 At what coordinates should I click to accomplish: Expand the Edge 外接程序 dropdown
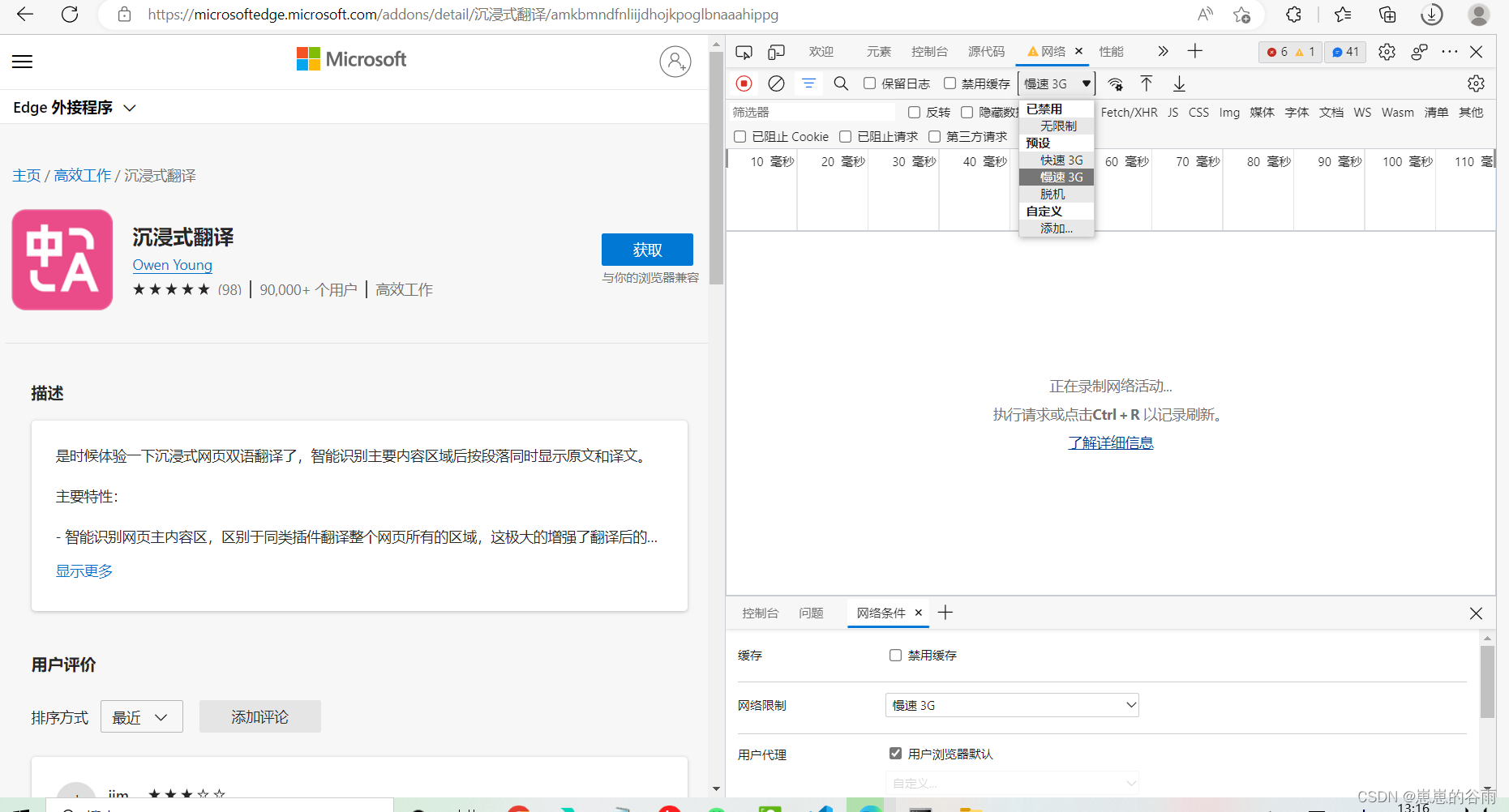pos(75,108)
